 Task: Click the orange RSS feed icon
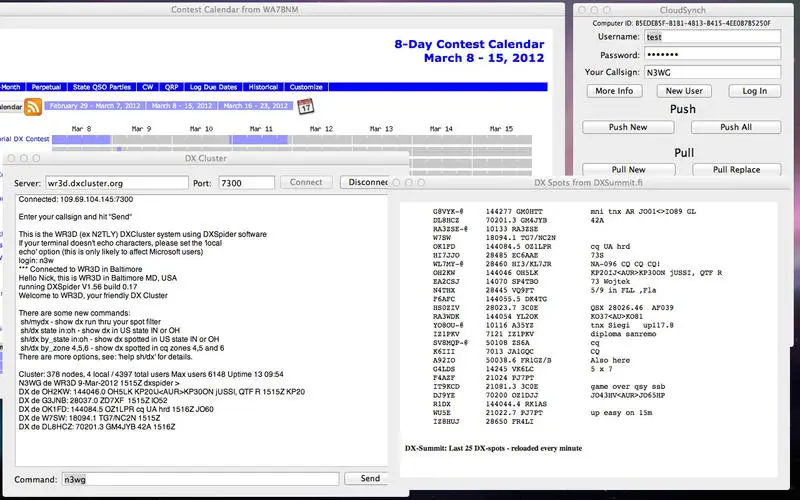point(33,107)
